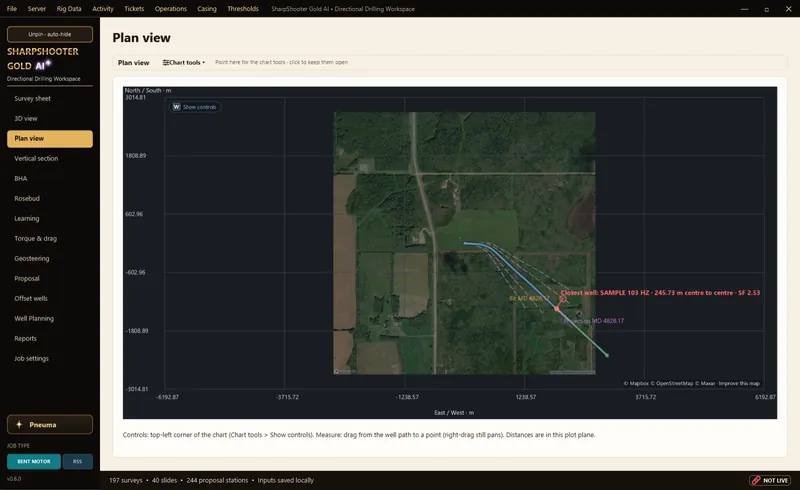Select Plan view in sidebar

(x=50, y=138)
